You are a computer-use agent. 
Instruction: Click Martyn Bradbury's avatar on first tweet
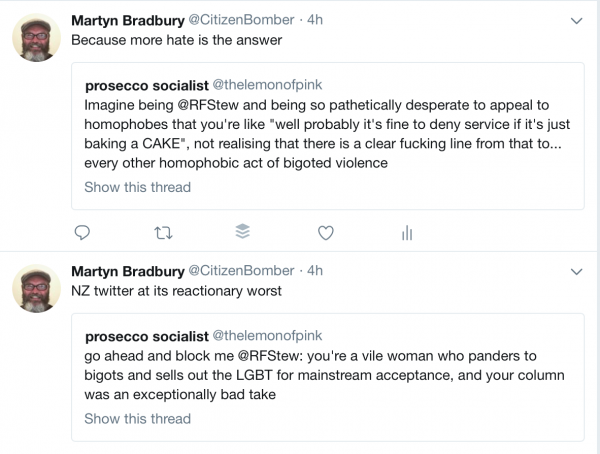pyautogui.click(x=37, y=40)
